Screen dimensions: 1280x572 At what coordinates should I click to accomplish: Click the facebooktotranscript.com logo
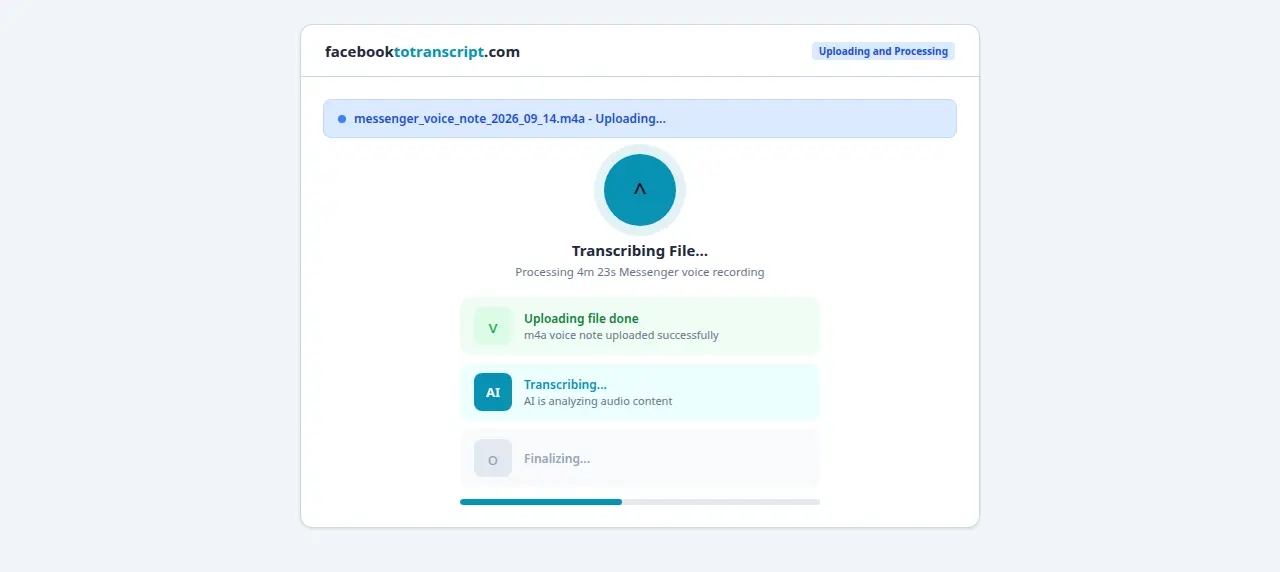click(422, 52)
